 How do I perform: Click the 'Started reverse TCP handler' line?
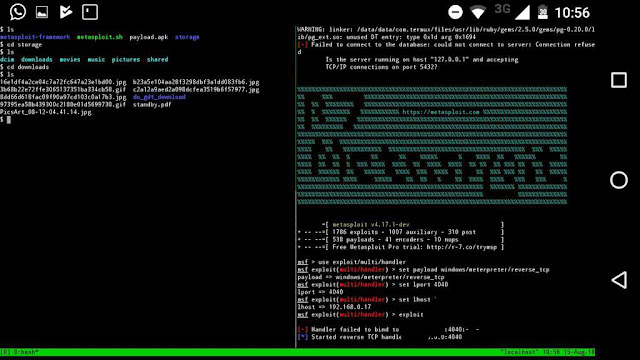tap(380, 337)
